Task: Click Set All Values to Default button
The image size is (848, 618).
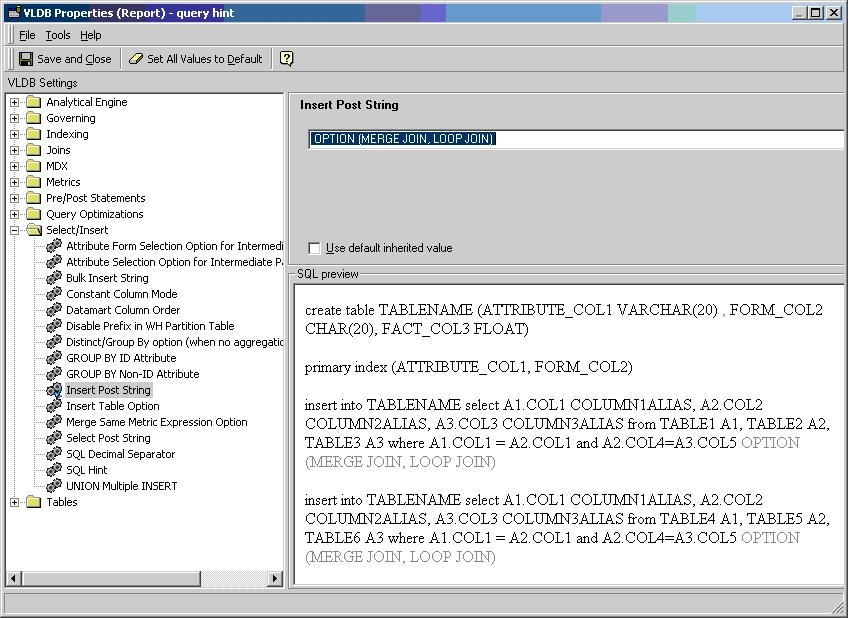Action: tap(195, 59)
